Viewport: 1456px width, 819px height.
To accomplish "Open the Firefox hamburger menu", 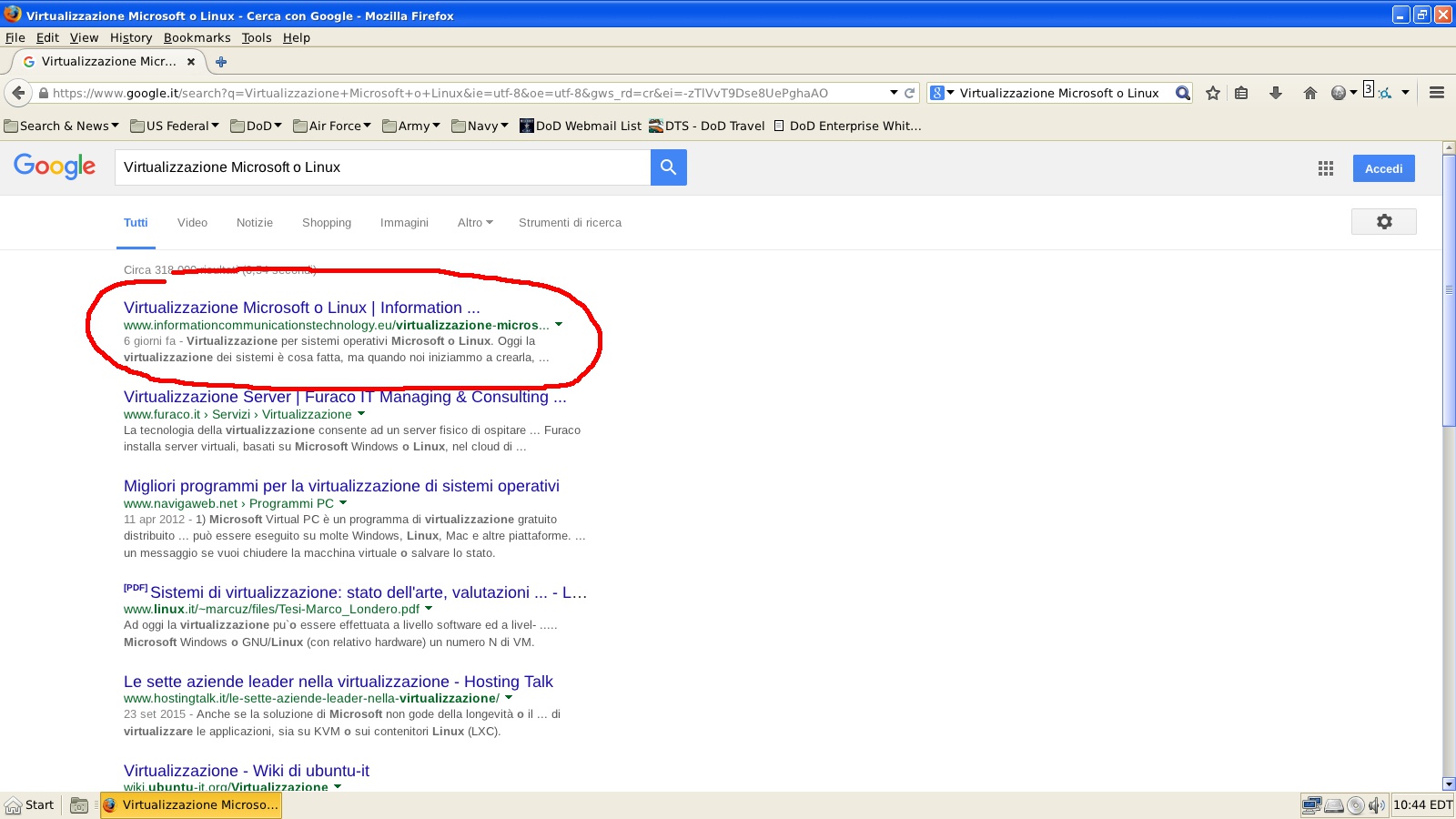I will tap(1437, 93).
